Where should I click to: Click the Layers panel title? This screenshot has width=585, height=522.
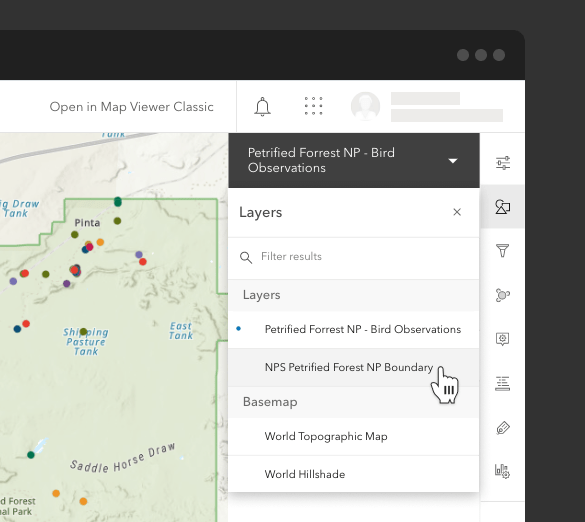260,212
